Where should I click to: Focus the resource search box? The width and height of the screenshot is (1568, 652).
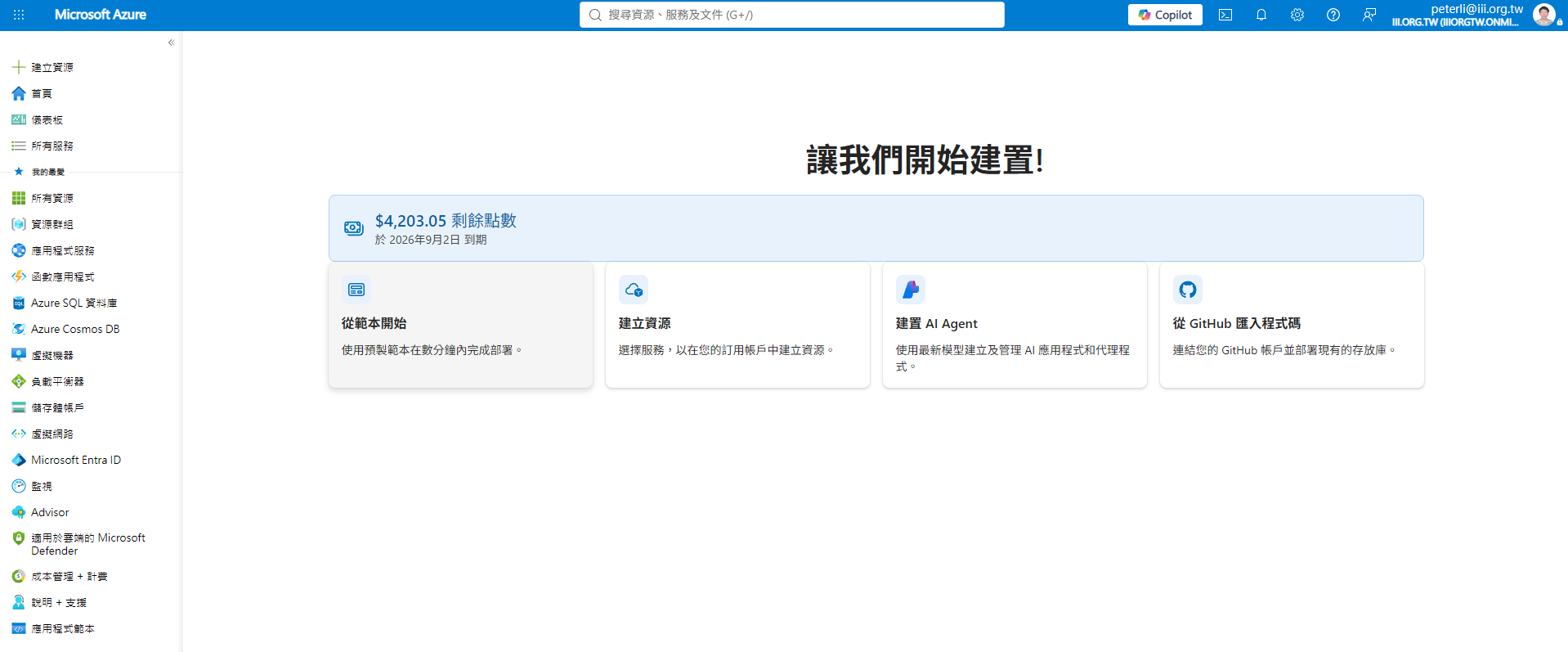(791, 15)
